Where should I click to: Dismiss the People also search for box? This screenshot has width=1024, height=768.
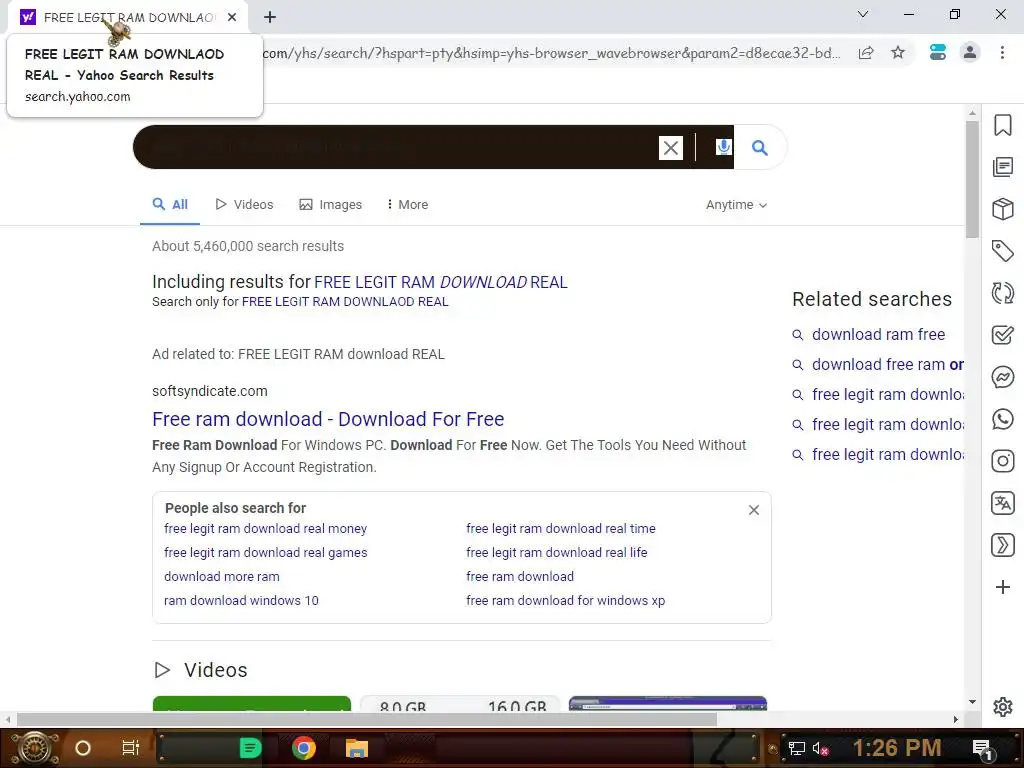click(x=754, y=510)
